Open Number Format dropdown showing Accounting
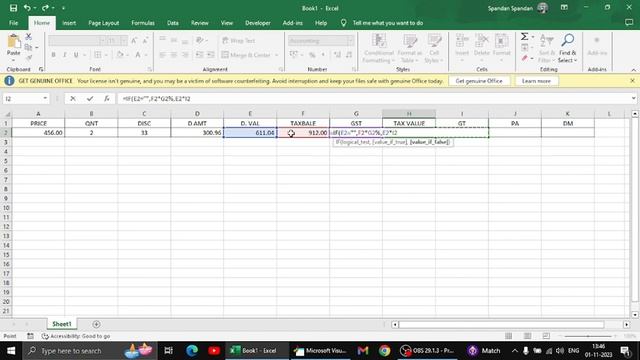640x360 pixels. tap(351, 40)
